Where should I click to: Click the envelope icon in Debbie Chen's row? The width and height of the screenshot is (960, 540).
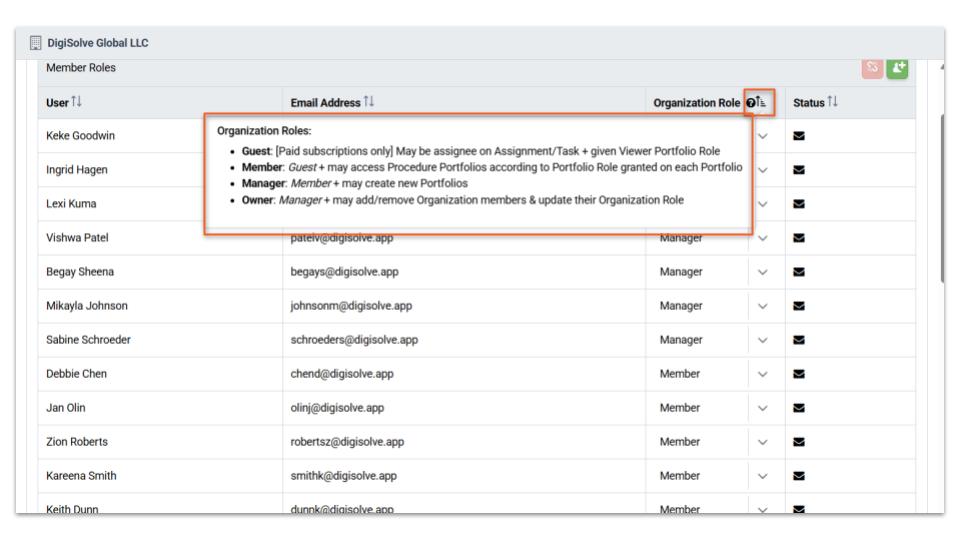(x=800, y=374)
